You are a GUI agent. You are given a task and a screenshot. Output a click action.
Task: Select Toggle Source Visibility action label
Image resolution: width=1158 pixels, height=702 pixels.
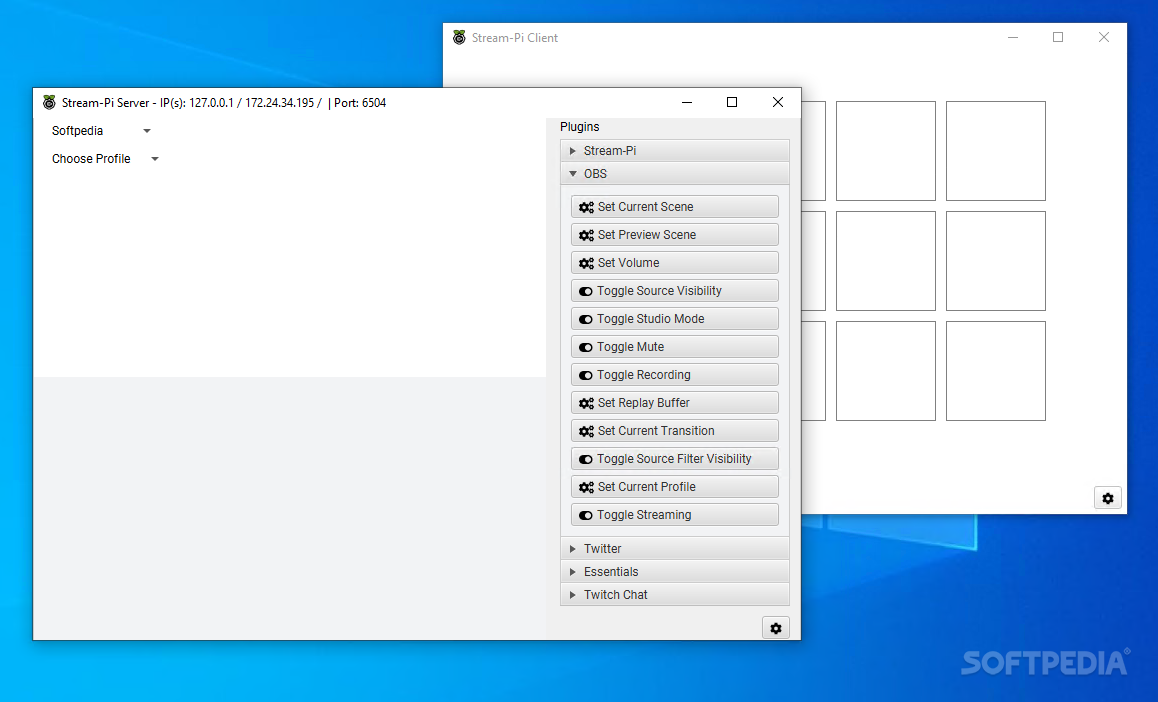tap(659, 291)
